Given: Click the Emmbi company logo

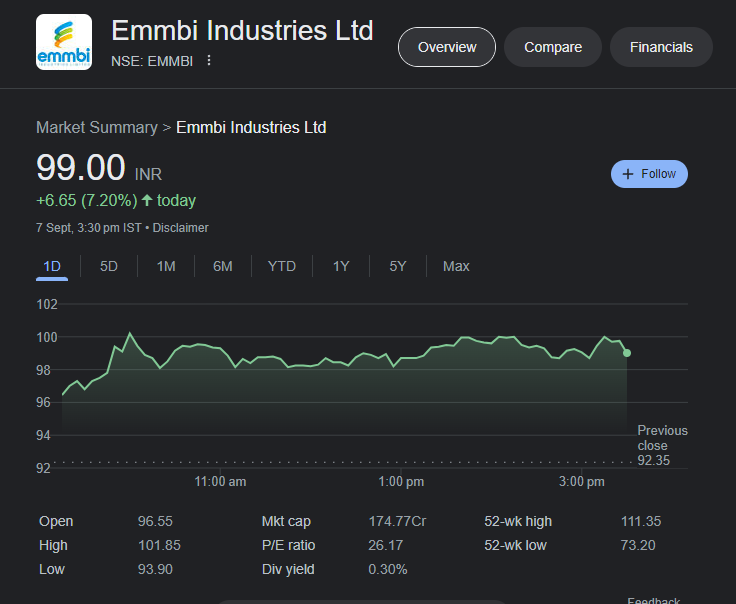Looking at the screenshot, I should (x=64, y=42).
